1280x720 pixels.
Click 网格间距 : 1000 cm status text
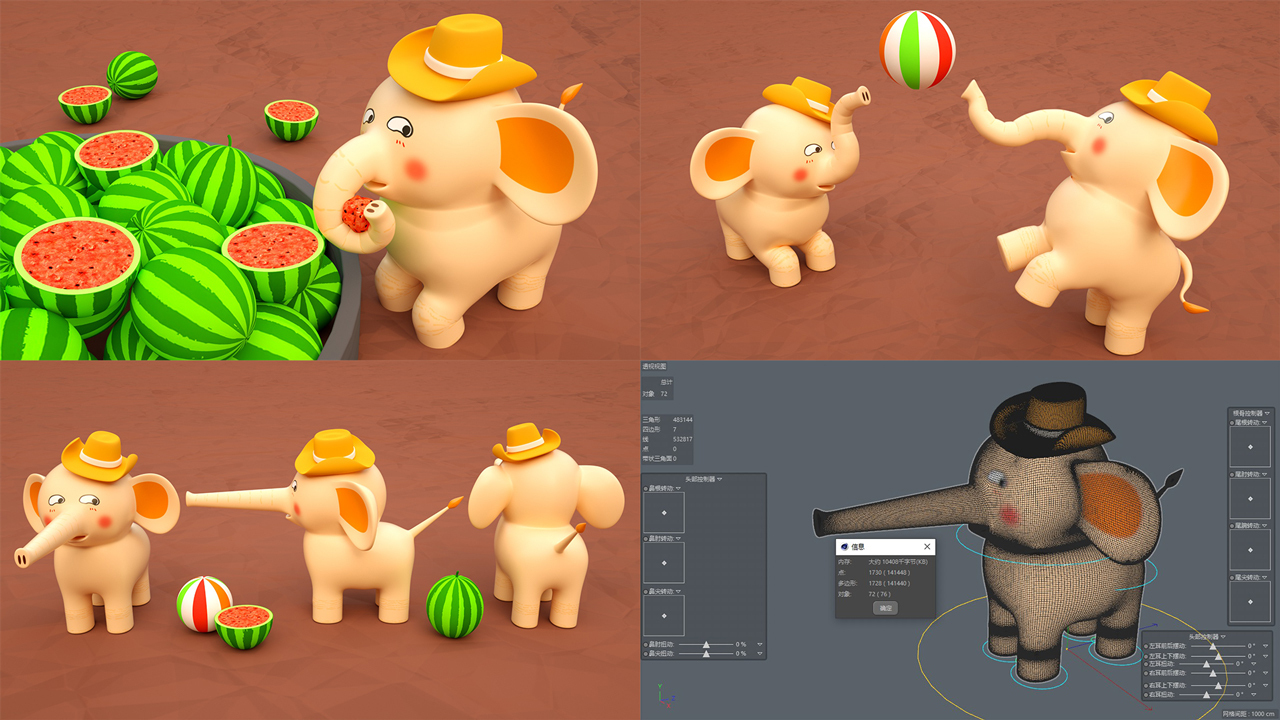point(1250,713)
